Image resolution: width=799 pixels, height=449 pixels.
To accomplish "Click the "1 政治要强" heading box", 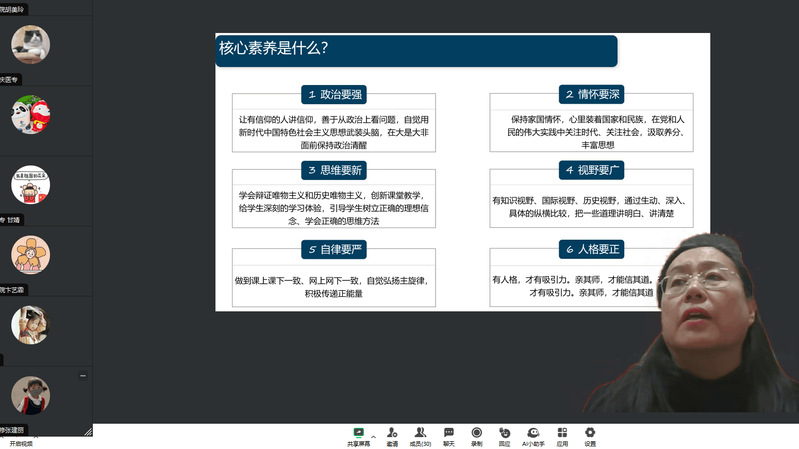I will pyautogui.click(x=335, y=95).
